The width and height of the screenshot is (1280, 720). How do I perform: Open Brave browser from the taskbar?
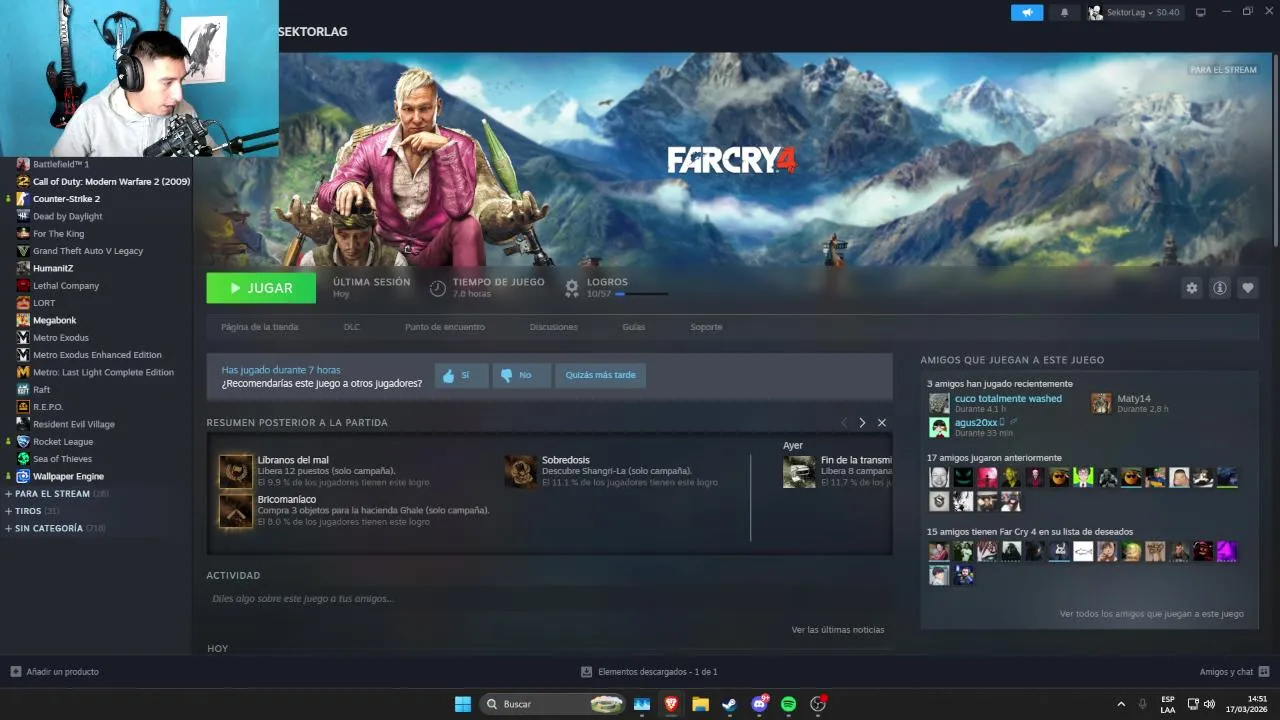(x=671, y=704)
